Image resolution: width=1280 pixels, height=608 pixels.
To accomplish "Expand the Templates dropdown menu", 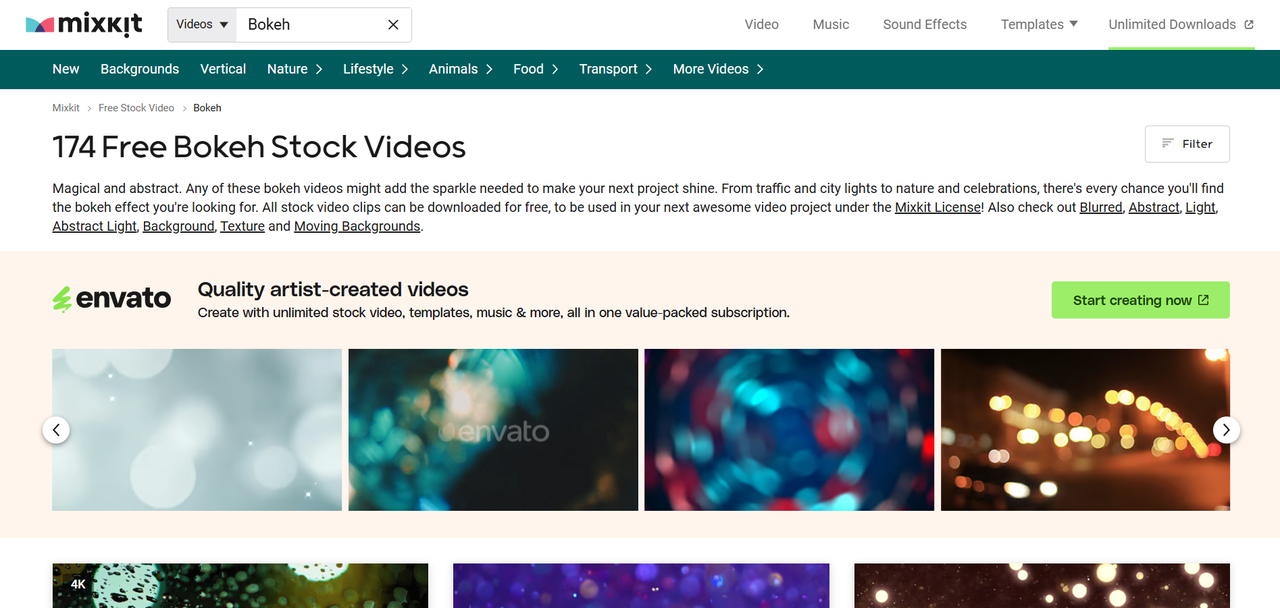I will pyautogui.click(x=1039, y=24).
